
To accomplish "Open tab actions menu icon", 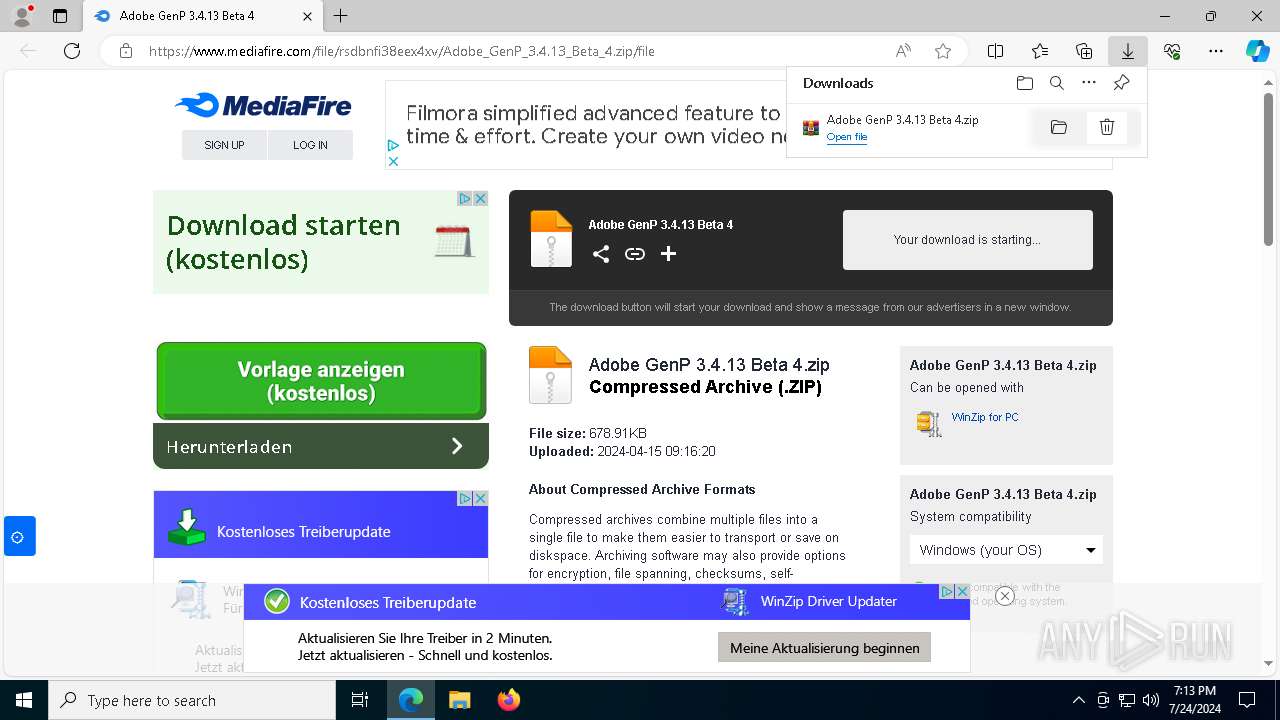I will coord(60,16).
